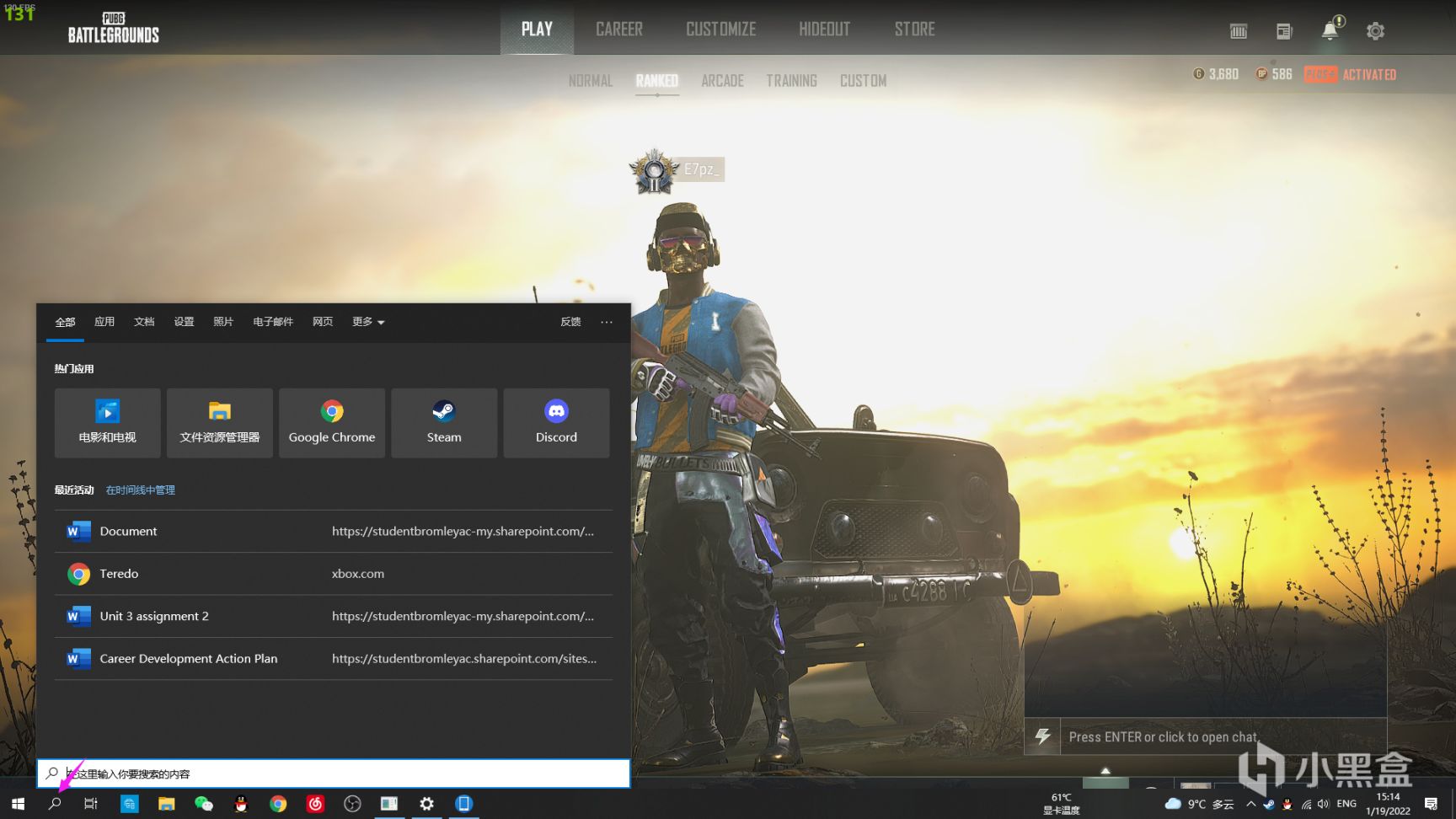Open the PUBG inventory crate icon
Viewport: 1456px width, 819px height.
(x=1238, y=31)
